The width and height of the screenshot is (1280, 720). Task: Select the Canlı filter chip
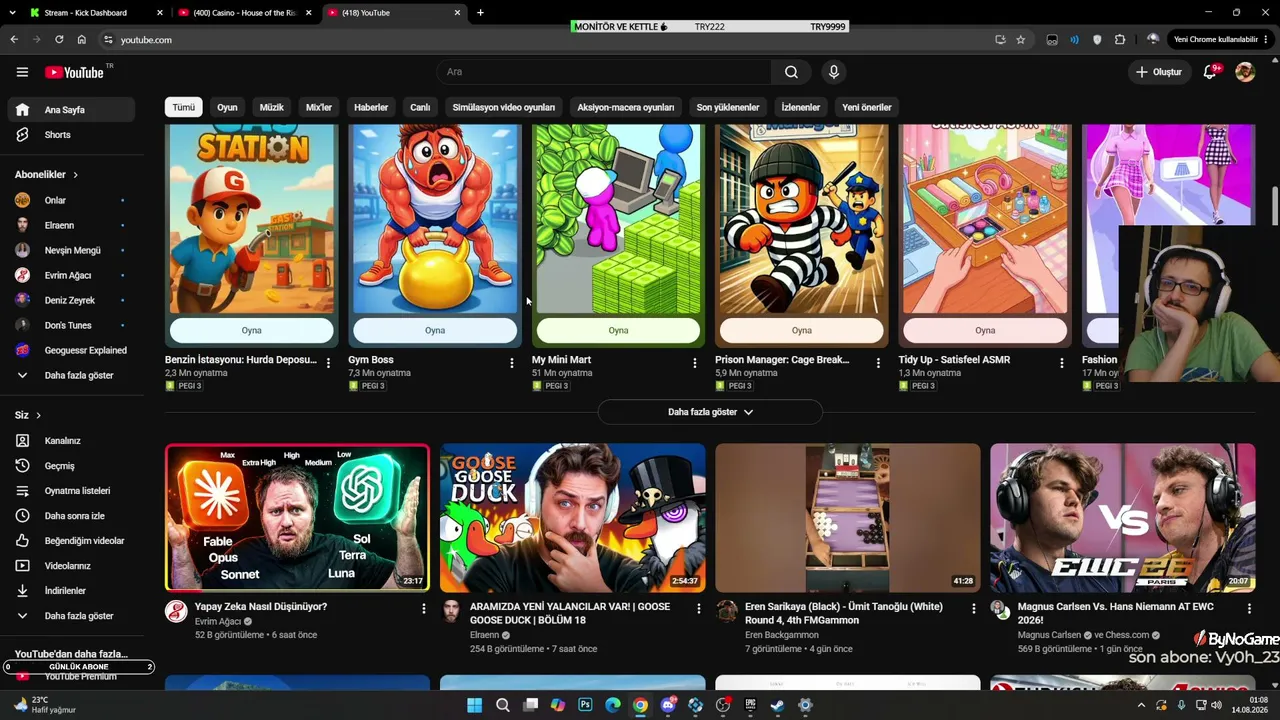420,107
